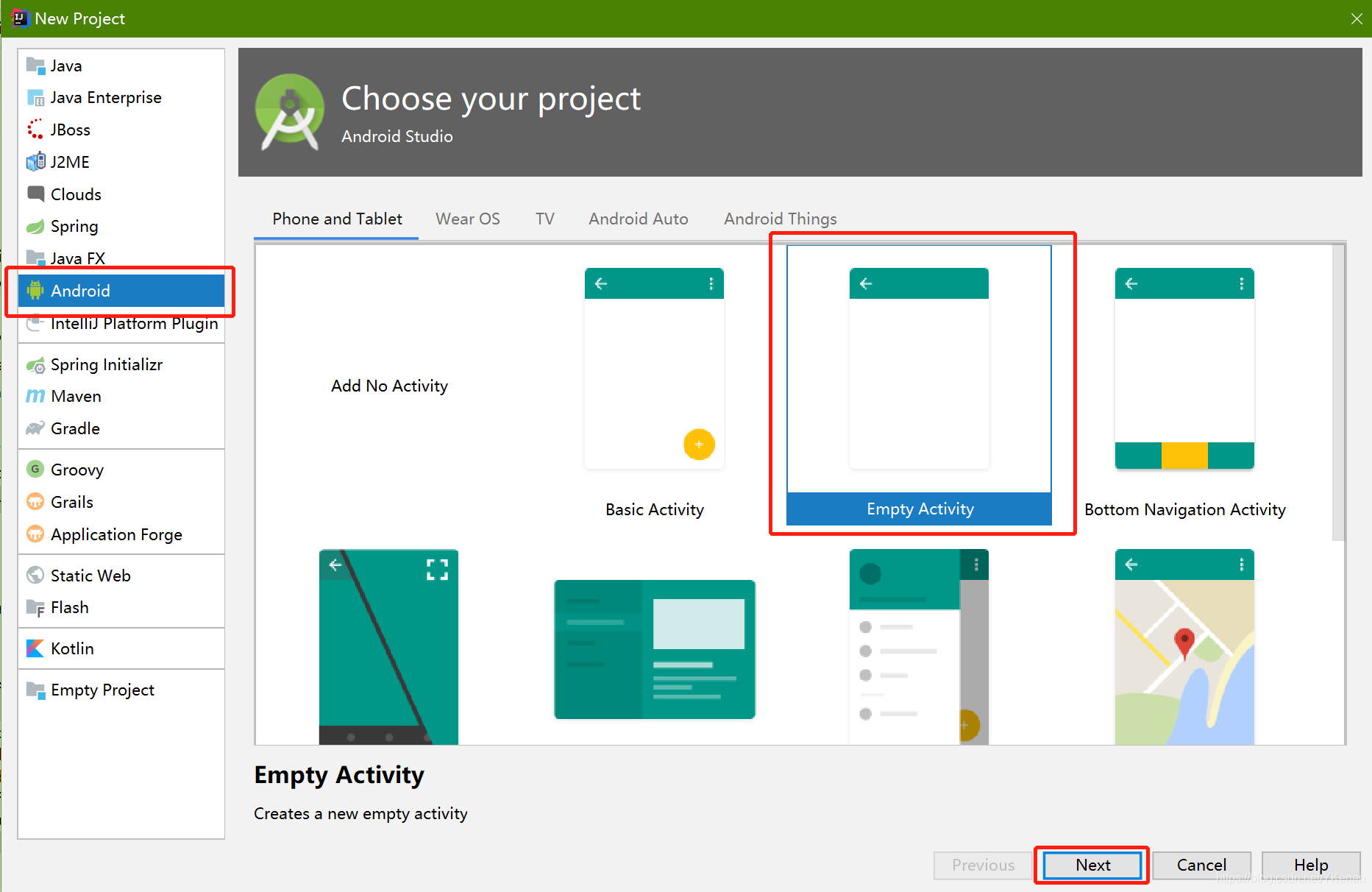Image resolution: width=1372 pixels, height=892 pixels.
Task: Select the Application Forge entry
Action: coord(121,534)
